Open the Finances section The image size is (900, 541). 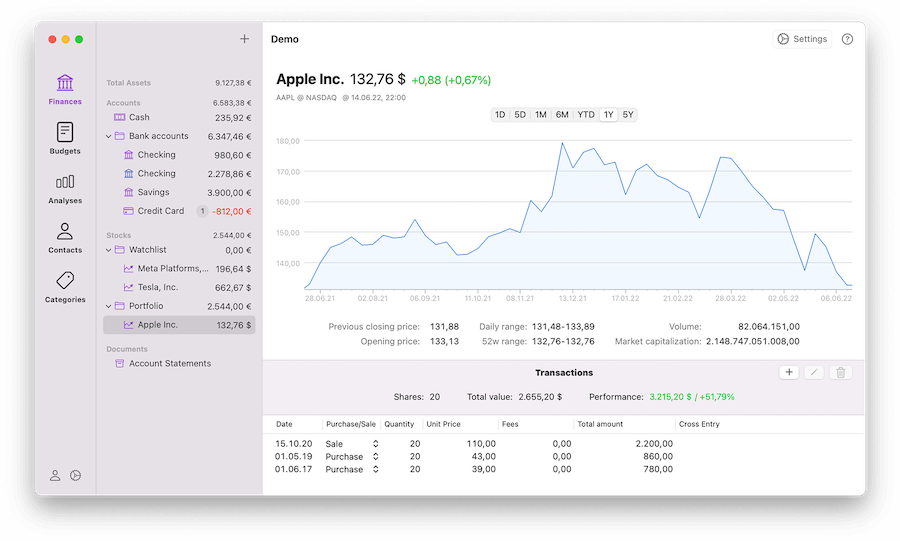coord(65,88)
